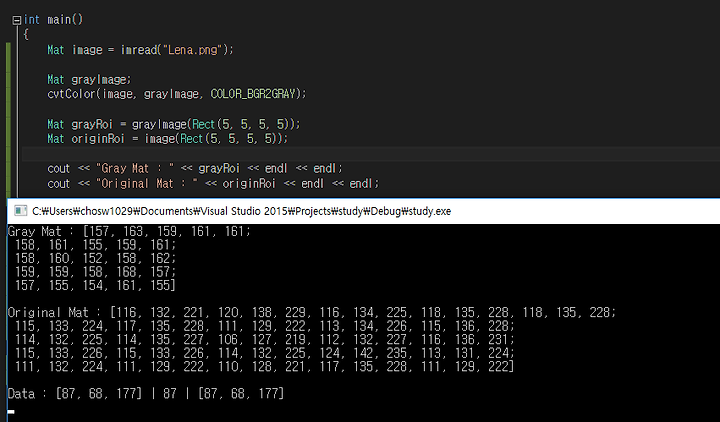This screenshot has width=720, height=422.
Task: Click the cout "Gray Mat : " line
Action: (195, 169)
